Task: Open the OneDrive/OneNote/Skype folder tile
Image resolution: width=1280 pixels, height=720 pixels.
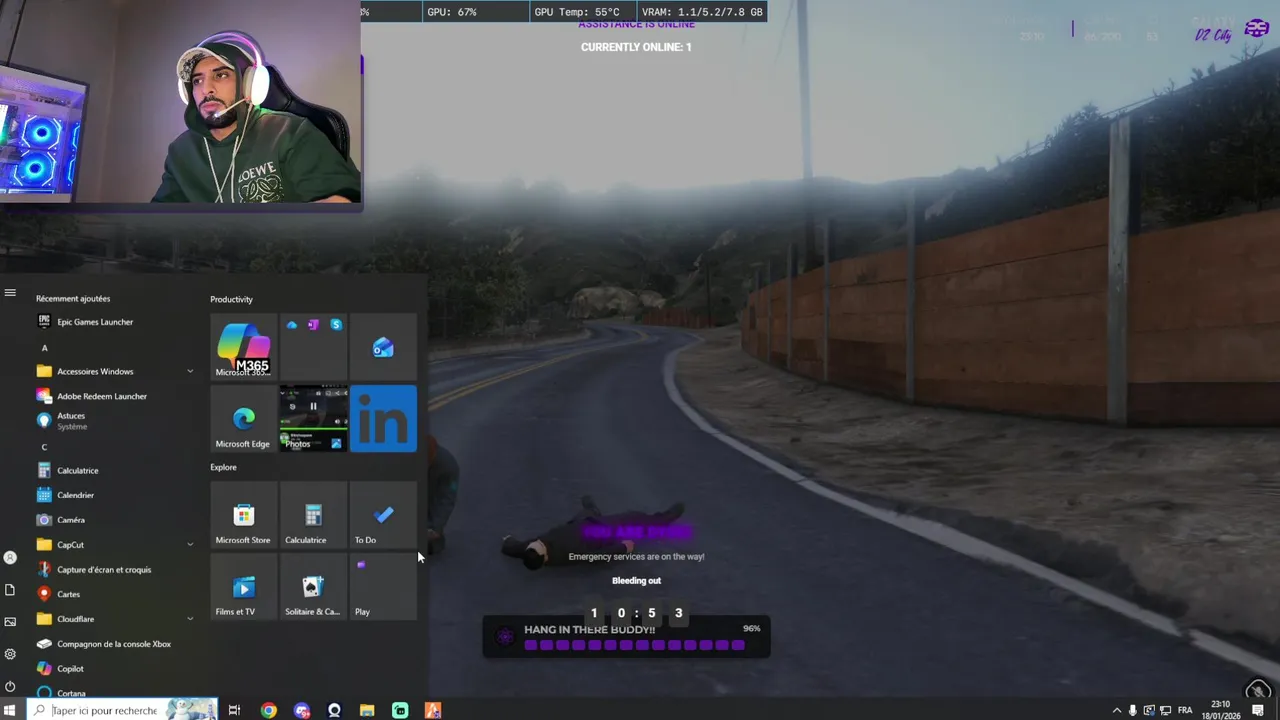Action: (313, 347)
